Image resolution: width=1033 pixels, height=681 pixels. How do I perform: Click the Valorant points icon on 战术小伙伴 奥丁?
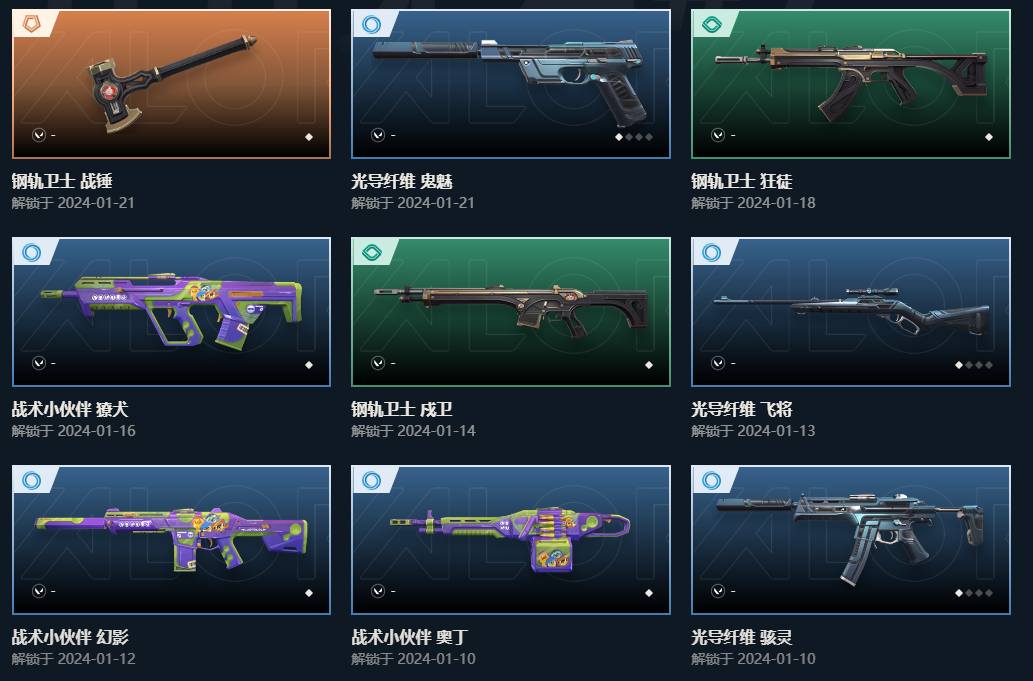click(x=378, y=591)
